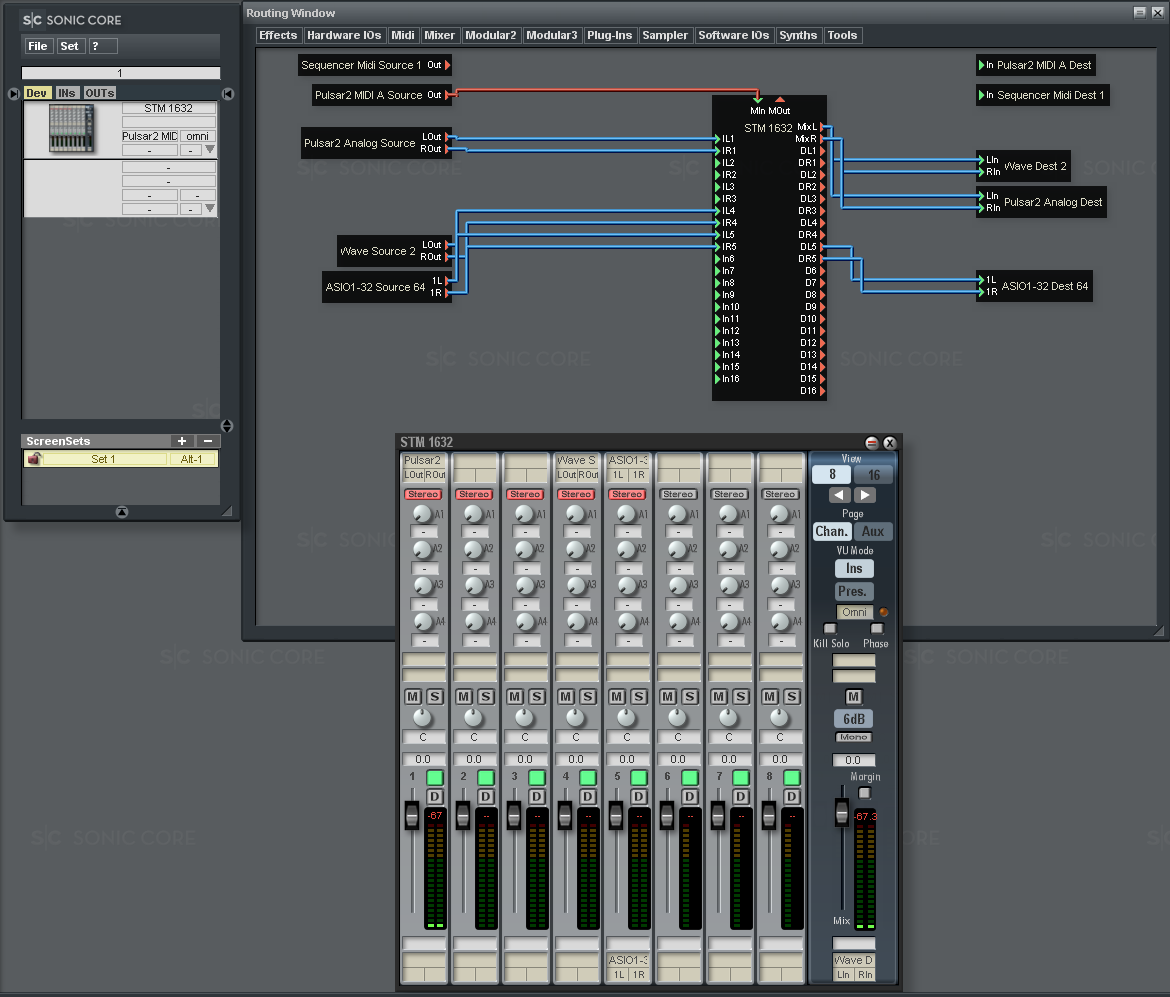
Task: Click channel 8 volume fader handle
Action: click(769, 815)
